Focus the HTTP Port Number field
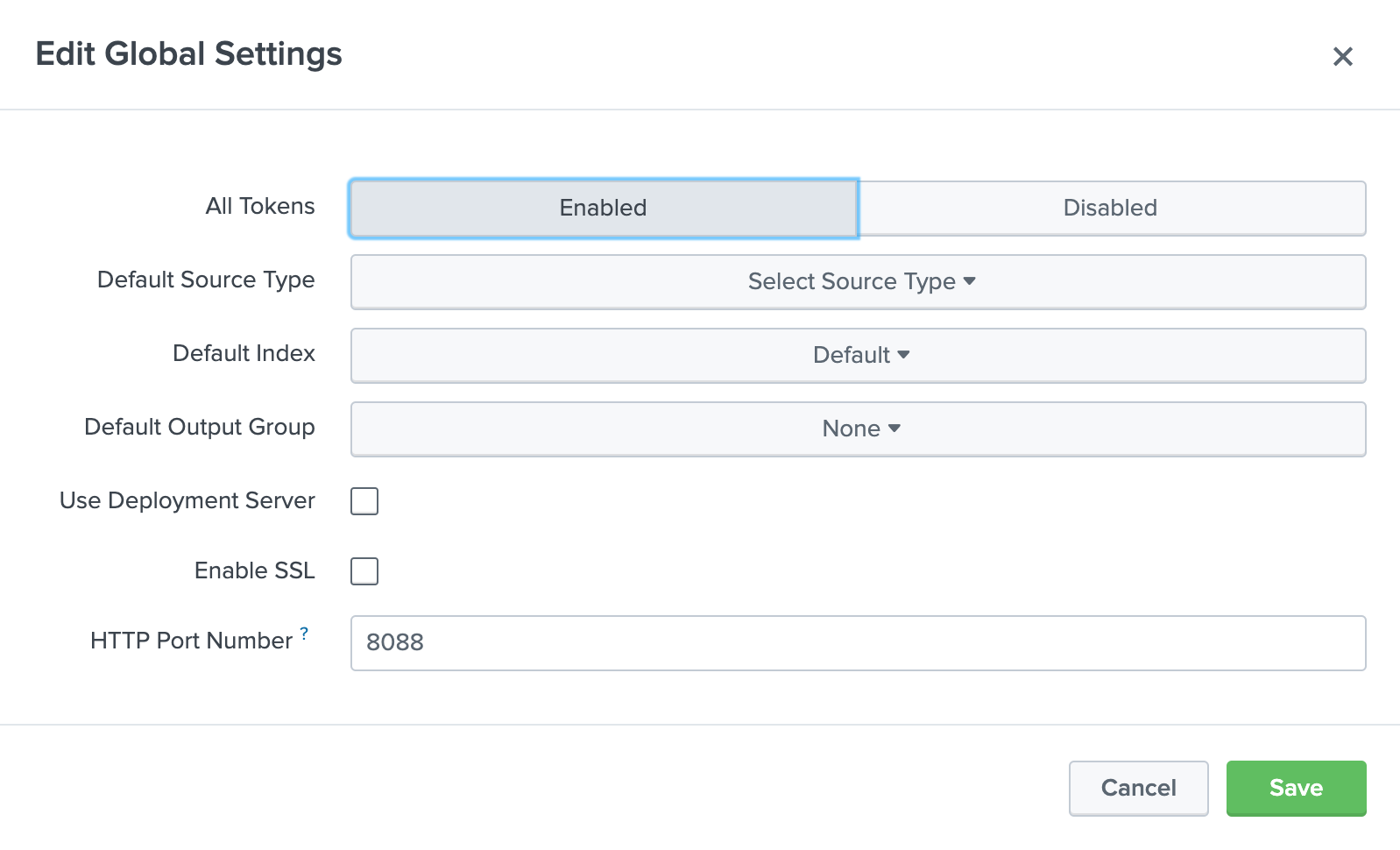 [858, 643]
